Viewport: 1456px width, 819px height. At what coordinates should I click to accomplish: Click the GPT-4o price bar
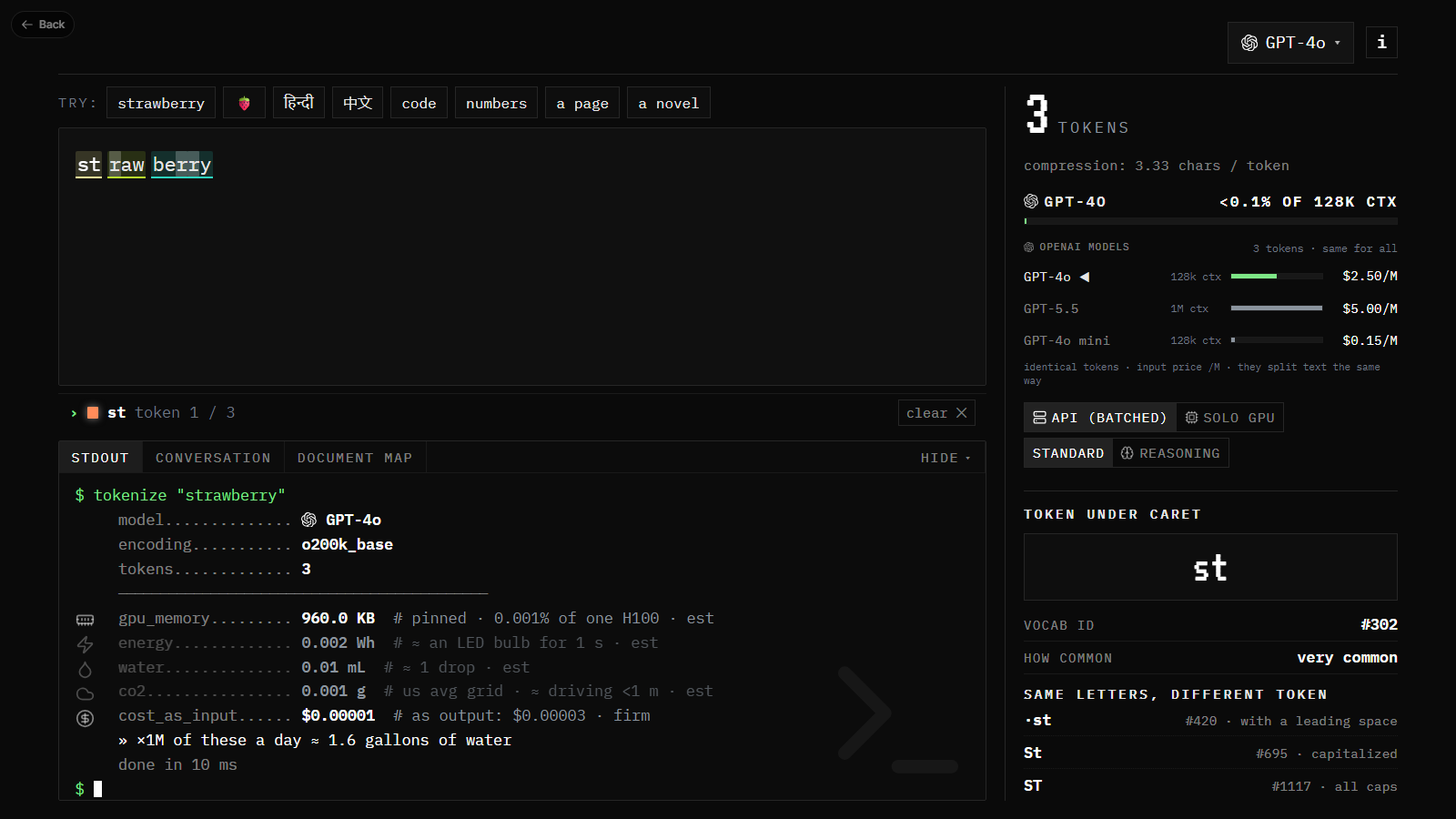click(x=1277, y=276)
